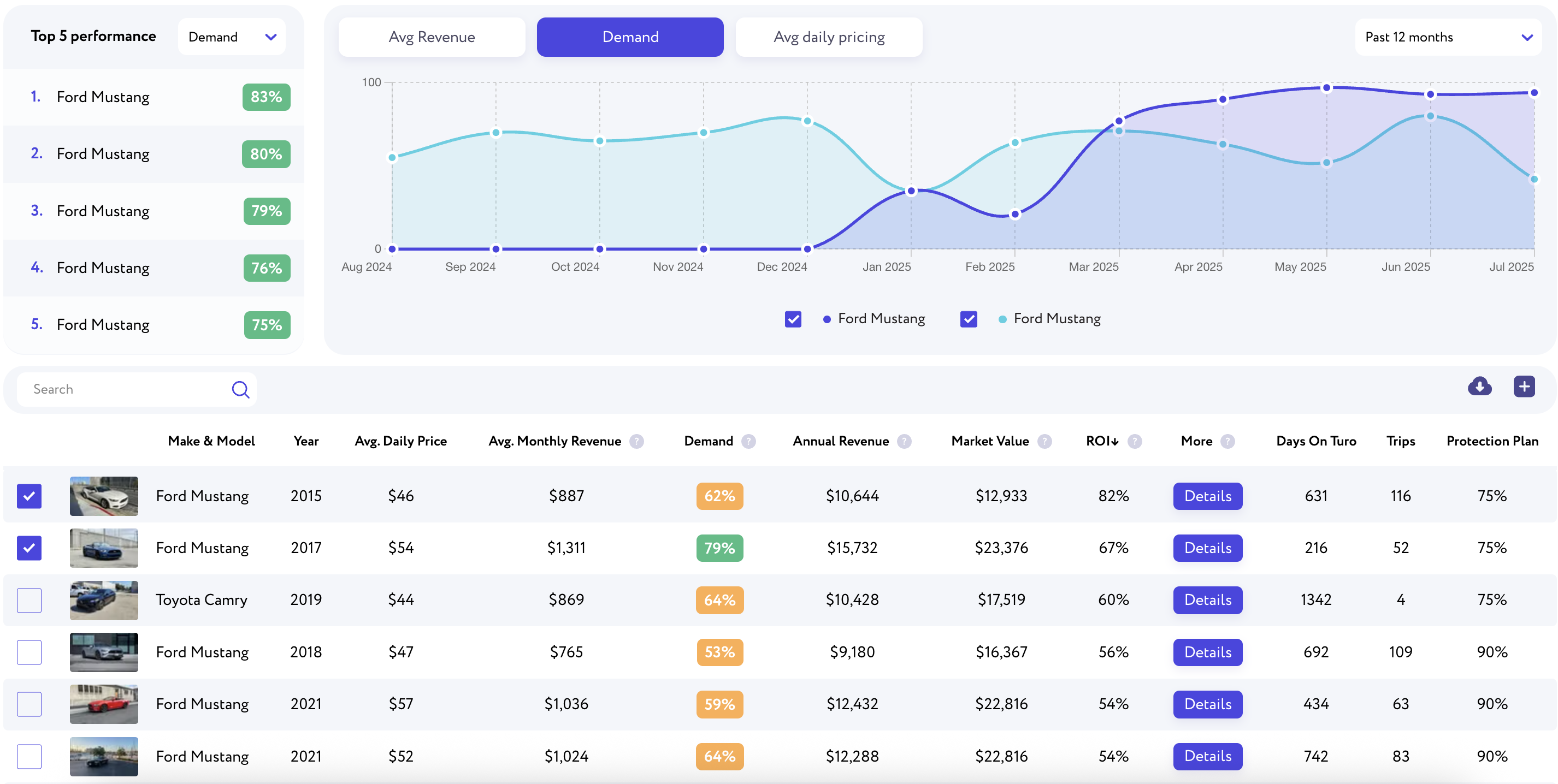This screenshot has width=1558, height=784.
Task: Open Annual Revenue help icon
Action: [x=904, y=441]
